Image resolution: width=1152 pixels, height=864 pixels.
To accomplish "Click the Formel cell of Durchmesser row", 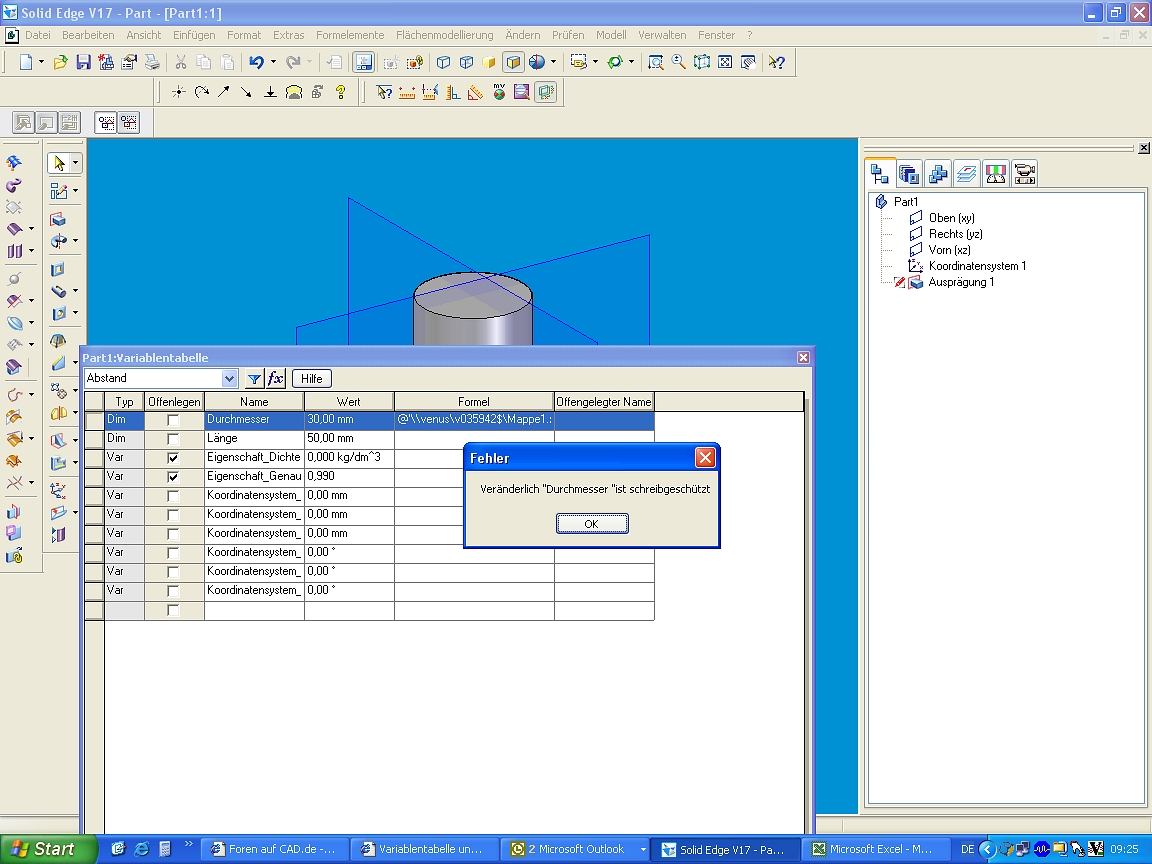I will pos(474,420).
